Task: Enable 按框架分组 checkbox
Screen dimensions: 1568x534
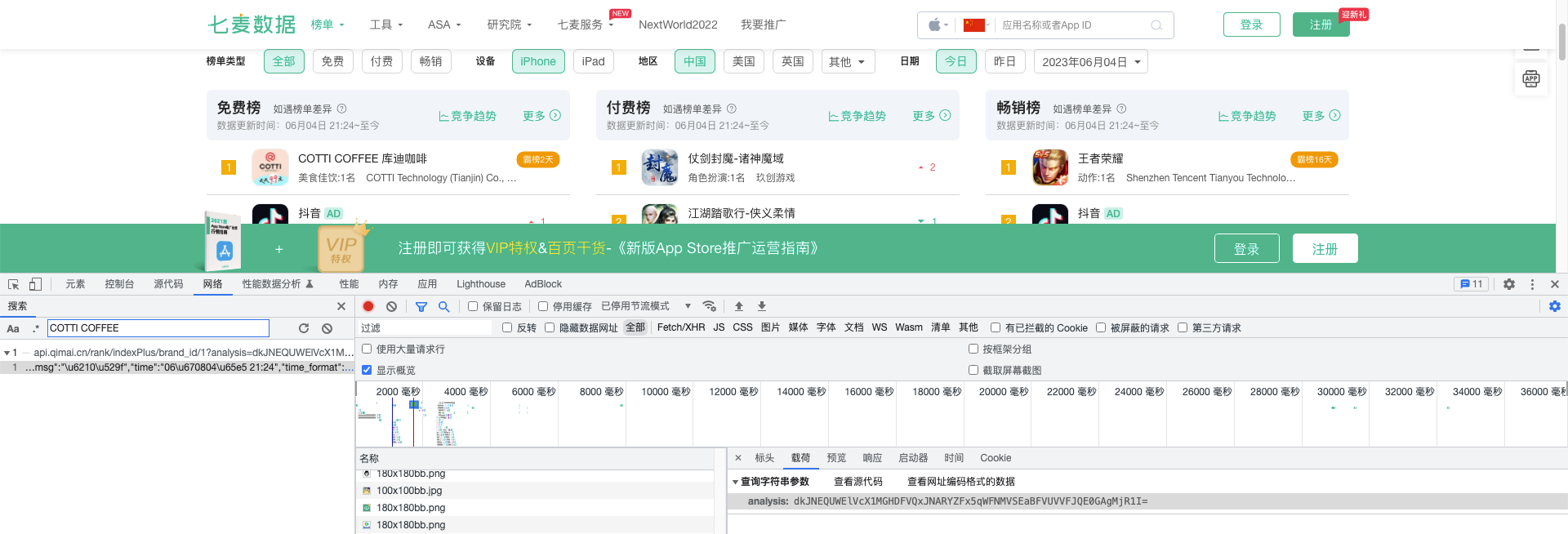Action: click(973, 349)
